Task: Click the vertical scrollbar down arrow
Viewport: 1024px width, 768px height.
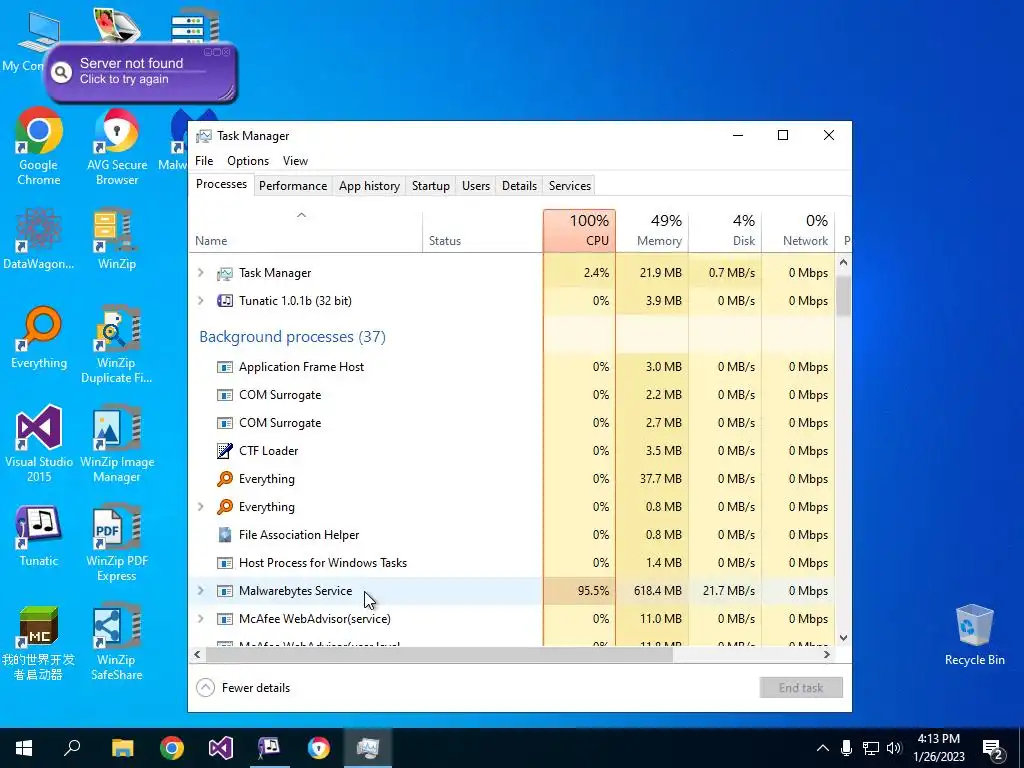Action: point(843,638)
